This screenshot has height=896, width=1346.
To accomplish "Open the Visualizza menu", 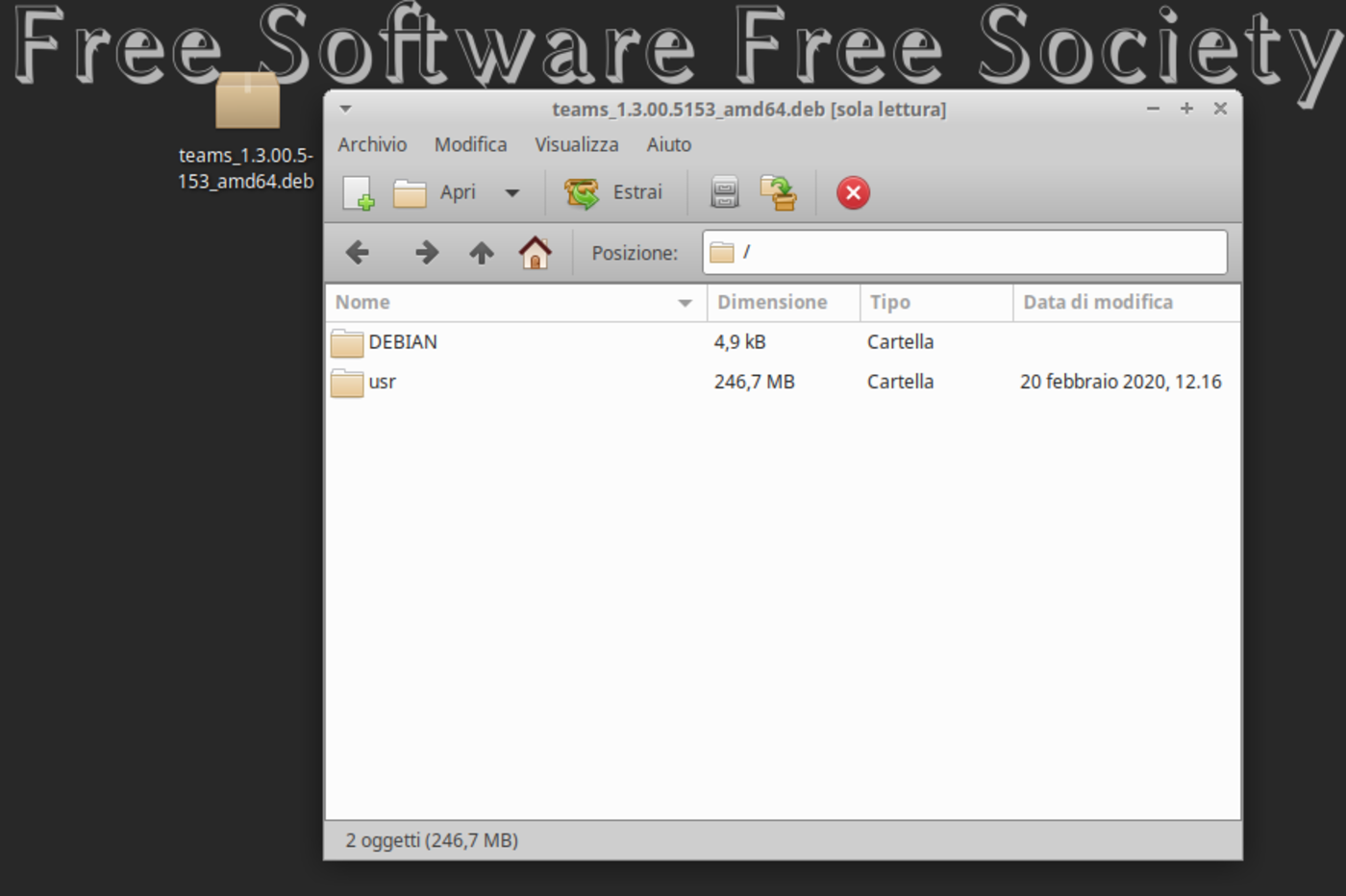I will (x=576, y=144).
